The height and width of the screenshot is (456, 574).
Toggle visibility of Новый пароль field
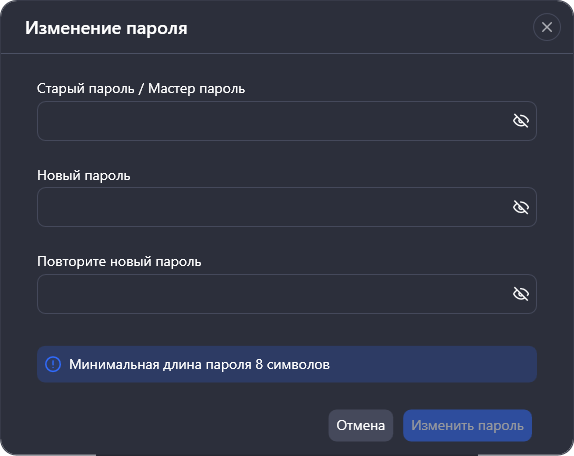click(521, 207)
